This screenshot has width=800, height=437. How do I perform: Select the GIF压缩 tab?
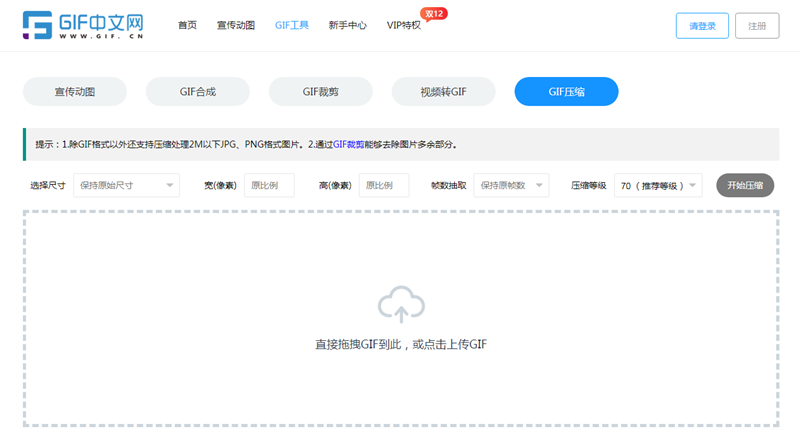point(566,92)
